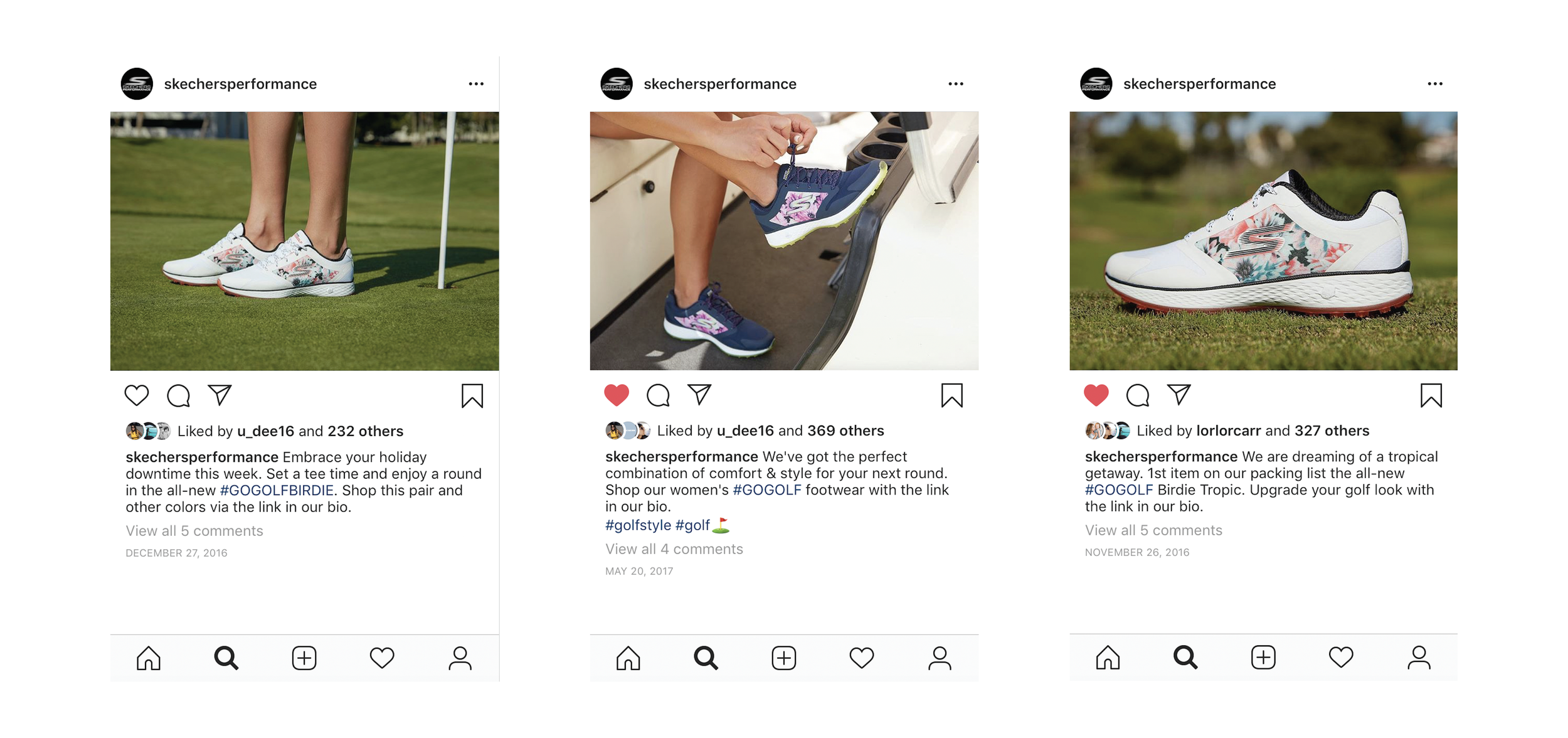
Task: Open the white floral shoe photo in third post
Action: (x=1263, y=241)
